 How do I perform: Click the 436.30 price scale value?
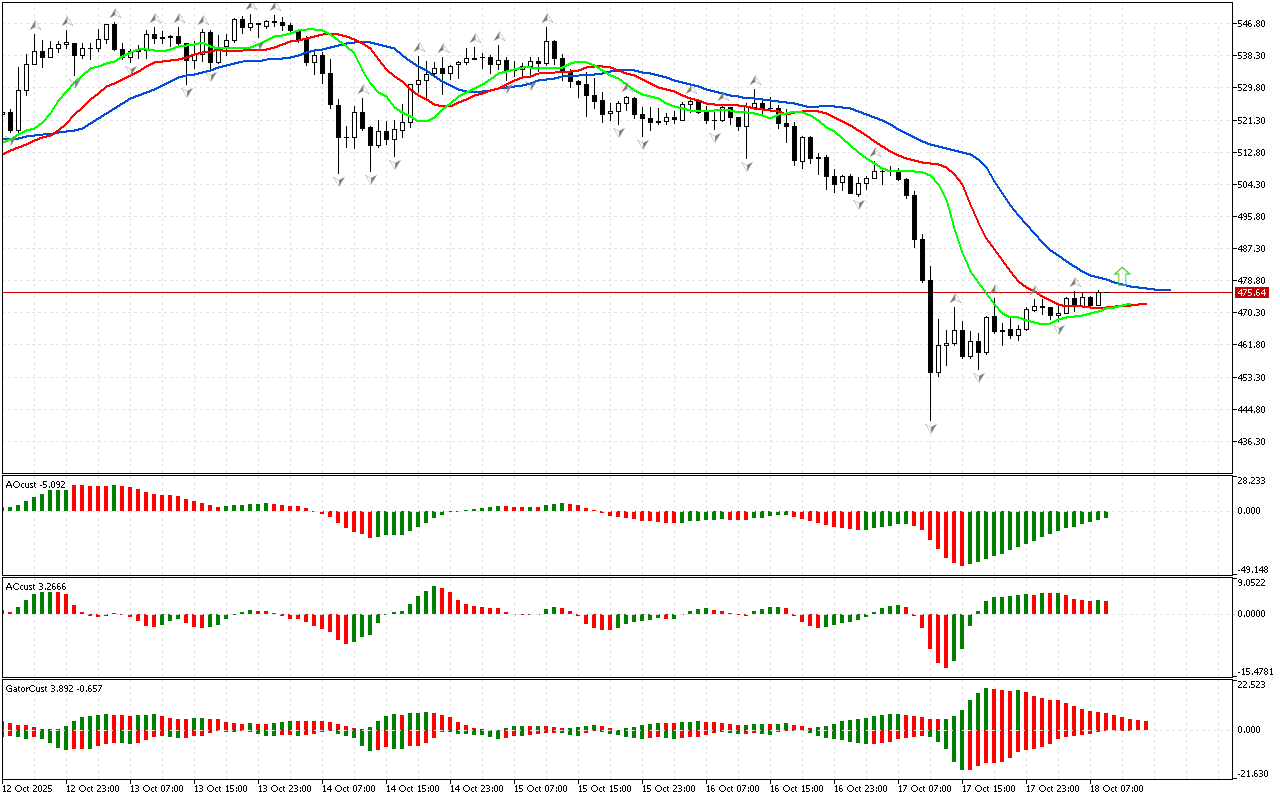(1254, 442)
